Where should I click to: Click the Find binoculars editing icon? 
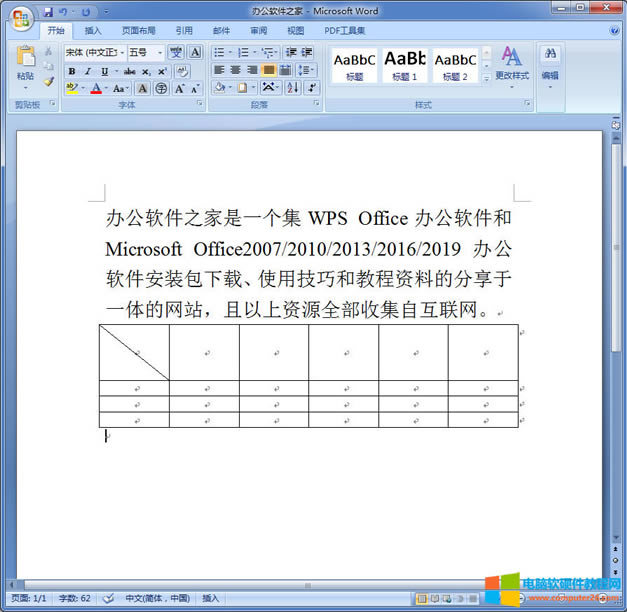[x=550, y=56]
